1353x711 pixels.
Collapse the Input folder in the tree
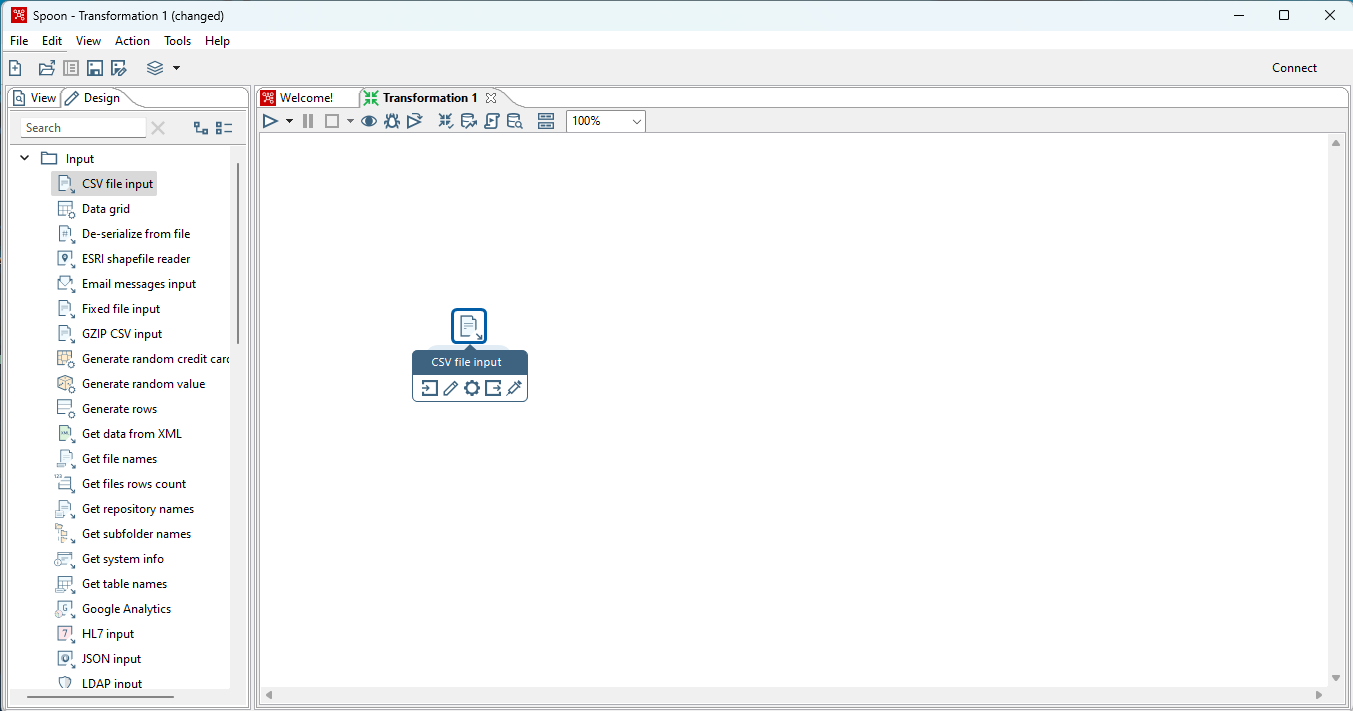(x=25, y=158)
